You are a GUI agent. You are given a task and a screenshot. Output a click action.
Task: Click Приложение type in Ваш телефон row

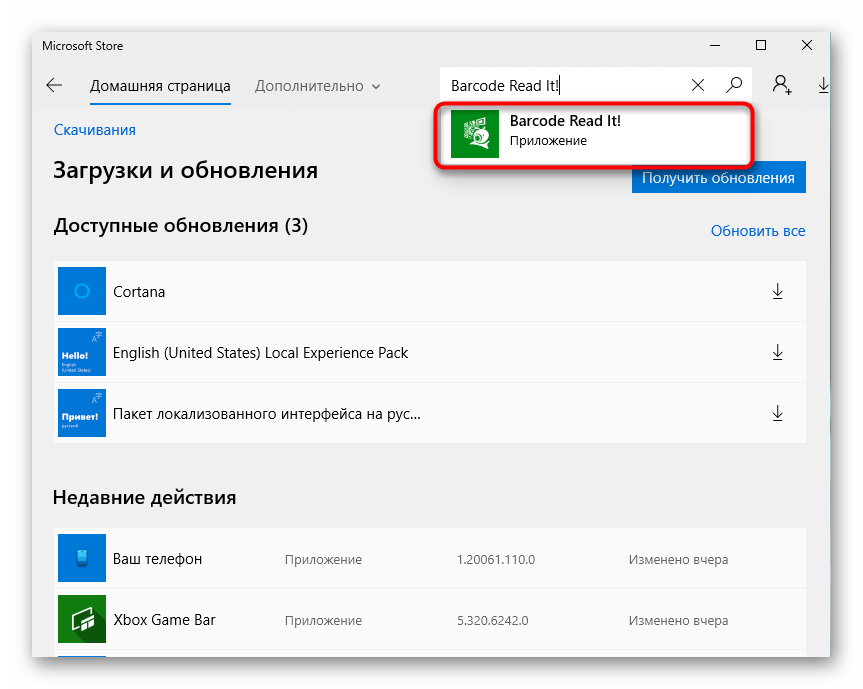(x=323, y=560)
